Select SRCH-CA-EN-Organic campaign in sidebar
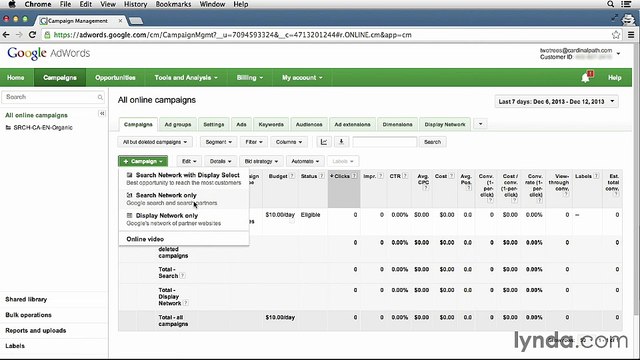 tap(43, 128)
